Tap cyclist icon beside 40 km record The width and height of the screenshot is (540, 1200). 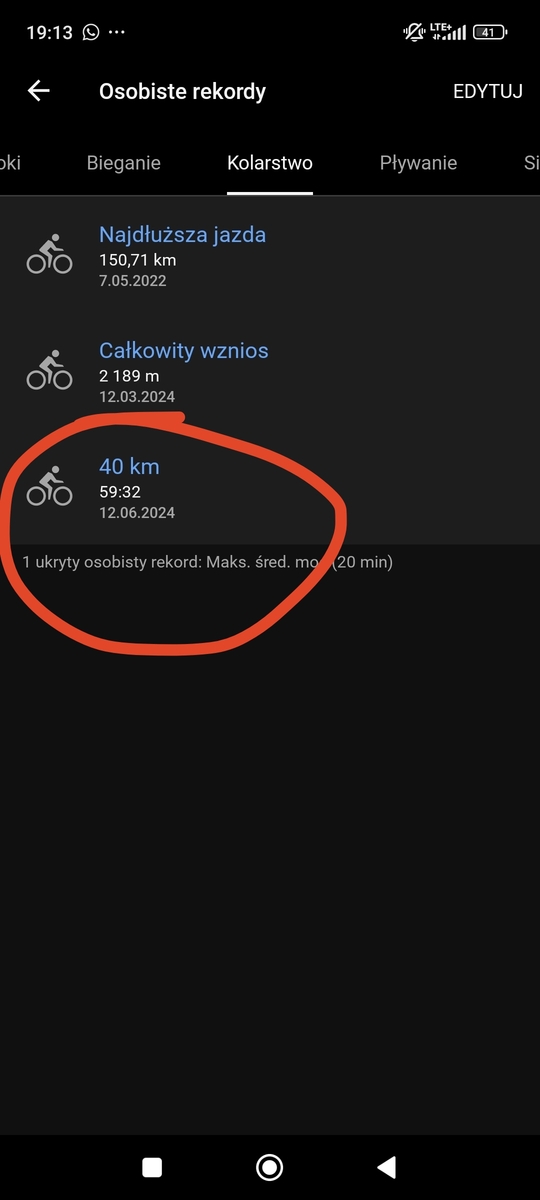[x=49, y=486]
